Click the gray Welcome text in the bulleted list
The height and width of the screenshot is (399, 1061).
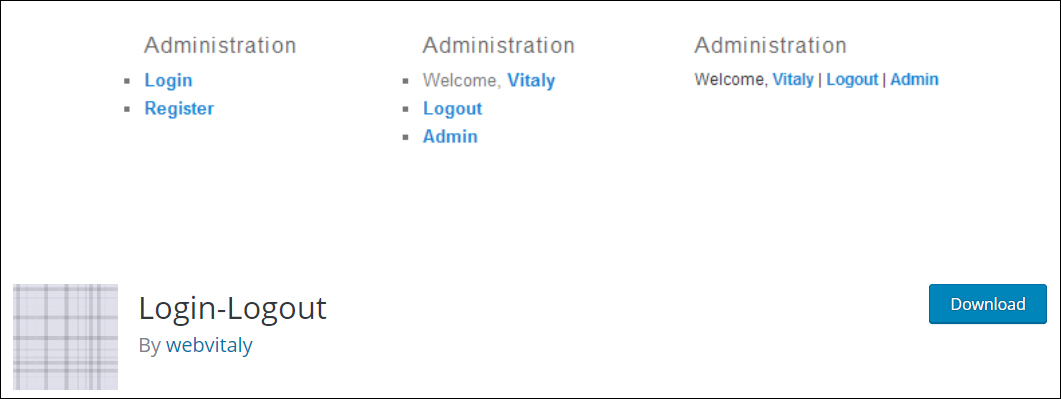463,80
